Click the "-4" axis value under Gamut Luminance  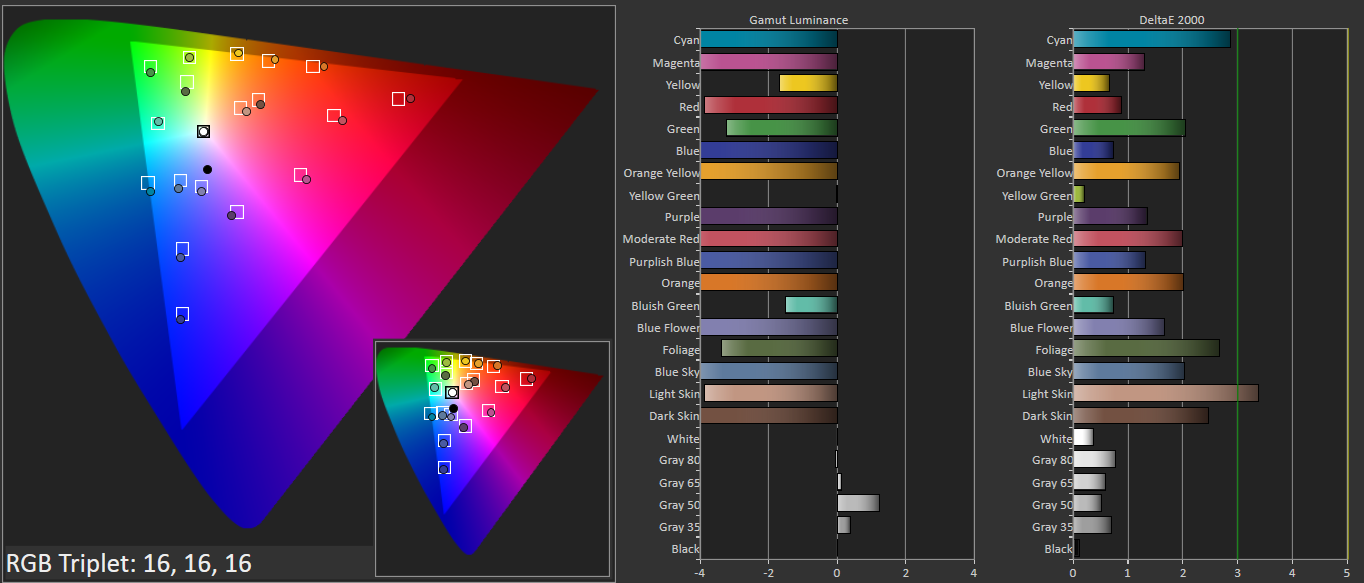click(699, 574)
